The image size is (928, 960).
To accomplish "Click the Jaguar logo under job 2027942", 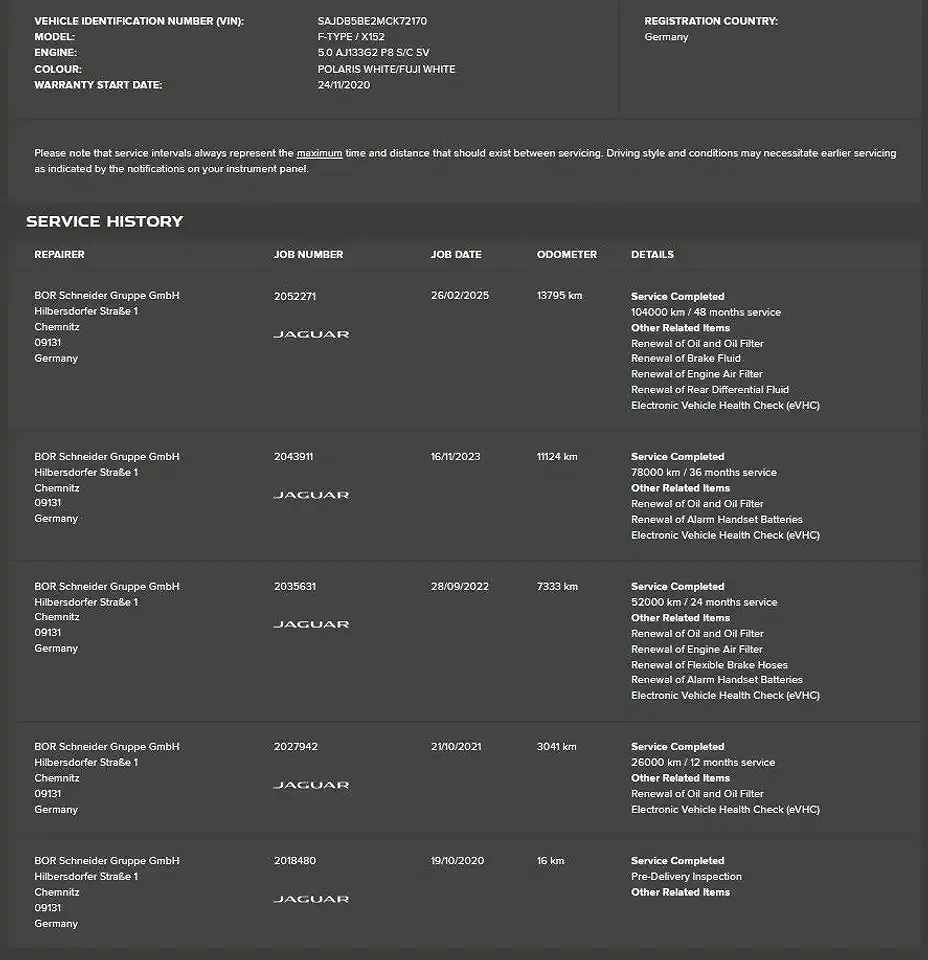I will coord(311,785).
